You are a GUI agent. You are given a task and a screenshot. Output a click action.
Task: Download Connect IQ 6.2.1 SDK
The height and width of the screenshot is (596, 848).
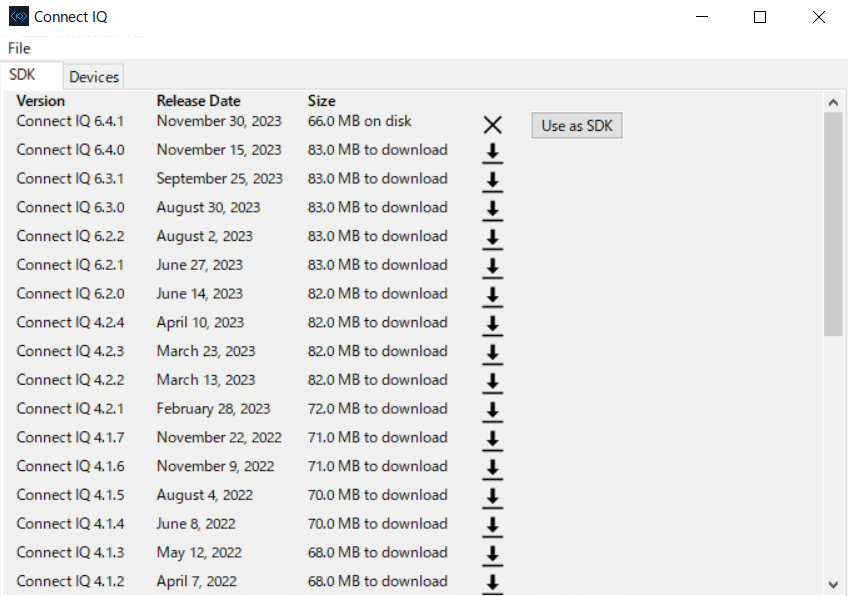point(492,267)
